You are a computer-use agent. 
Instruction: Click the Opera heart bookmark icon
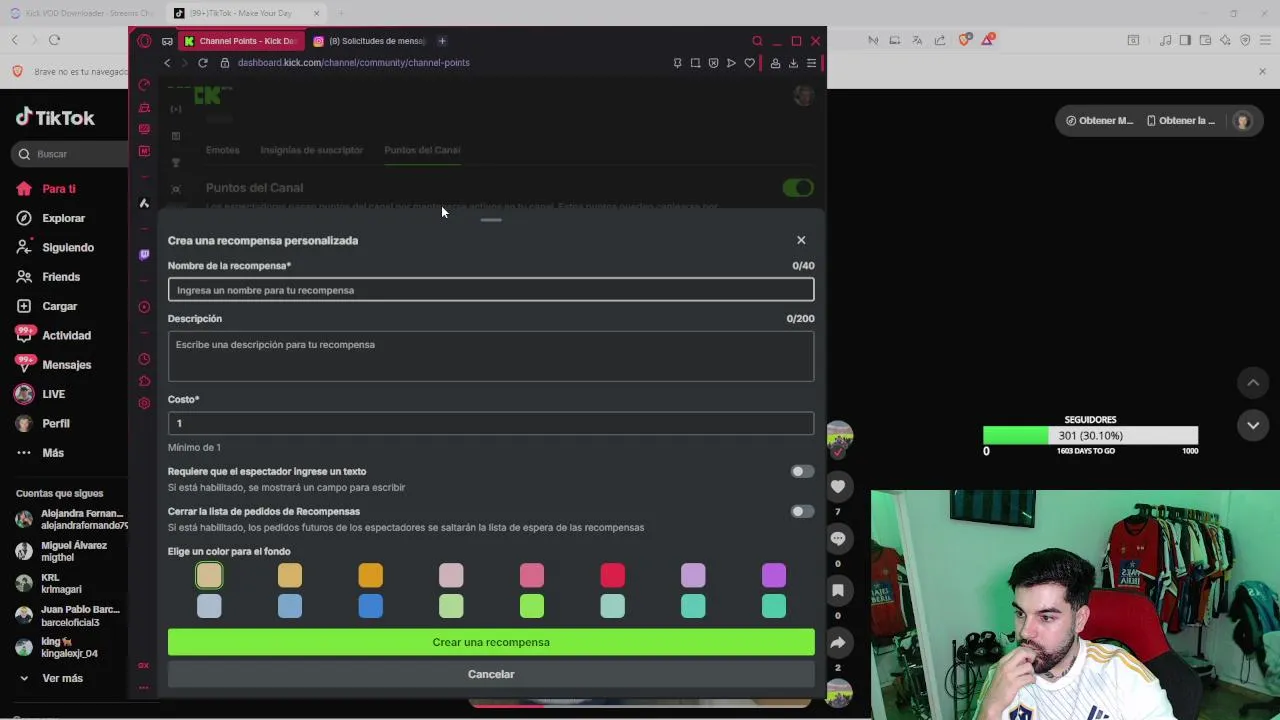(749, 63)
